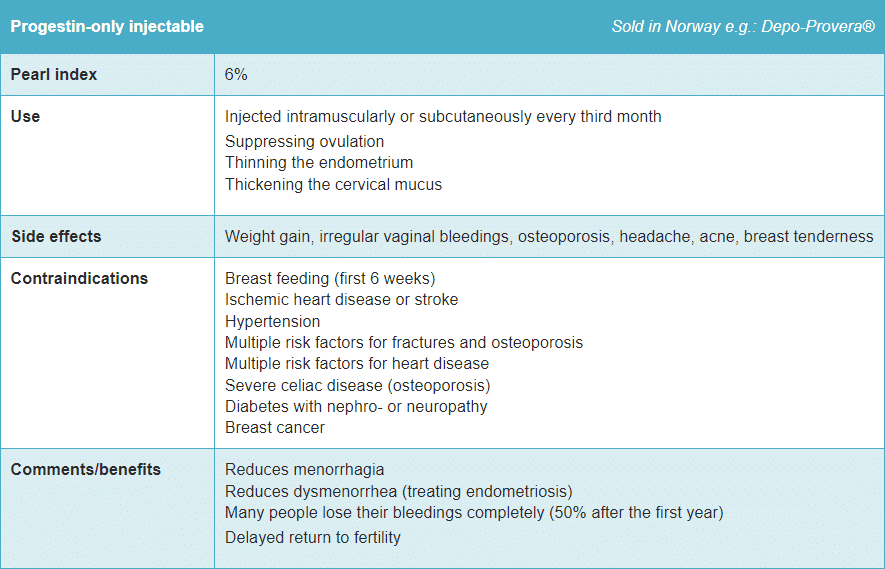Click 'Ischemic heart disease or stroke' entry

pos(342,300)
